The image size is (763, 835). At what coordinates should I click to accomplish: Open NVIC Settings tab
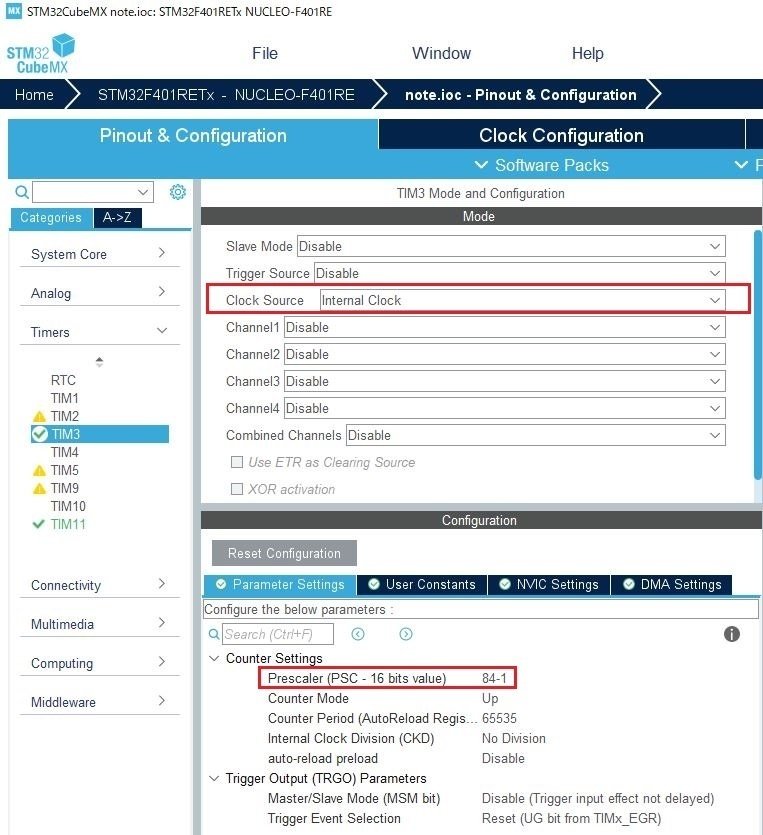(549, 585)
